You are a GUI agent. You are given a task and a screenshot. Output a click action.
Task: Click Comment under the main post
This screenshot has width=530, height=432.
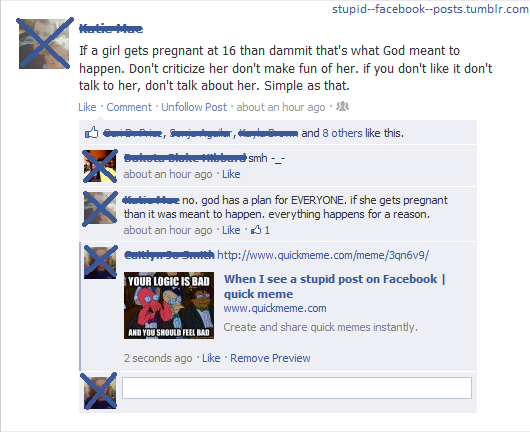129,107
